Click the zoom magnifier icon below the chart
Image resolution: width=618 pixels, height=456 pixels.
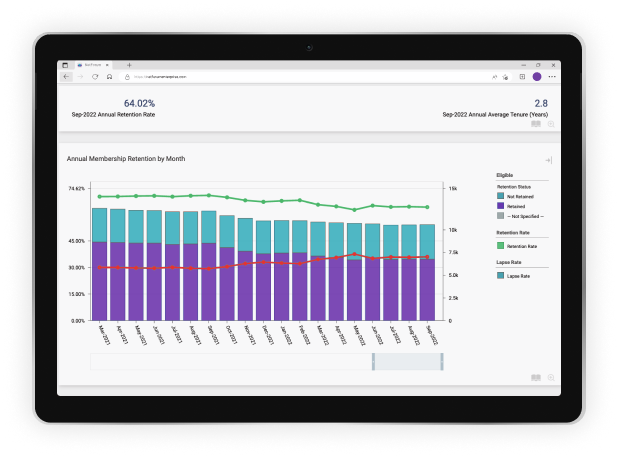551,378
